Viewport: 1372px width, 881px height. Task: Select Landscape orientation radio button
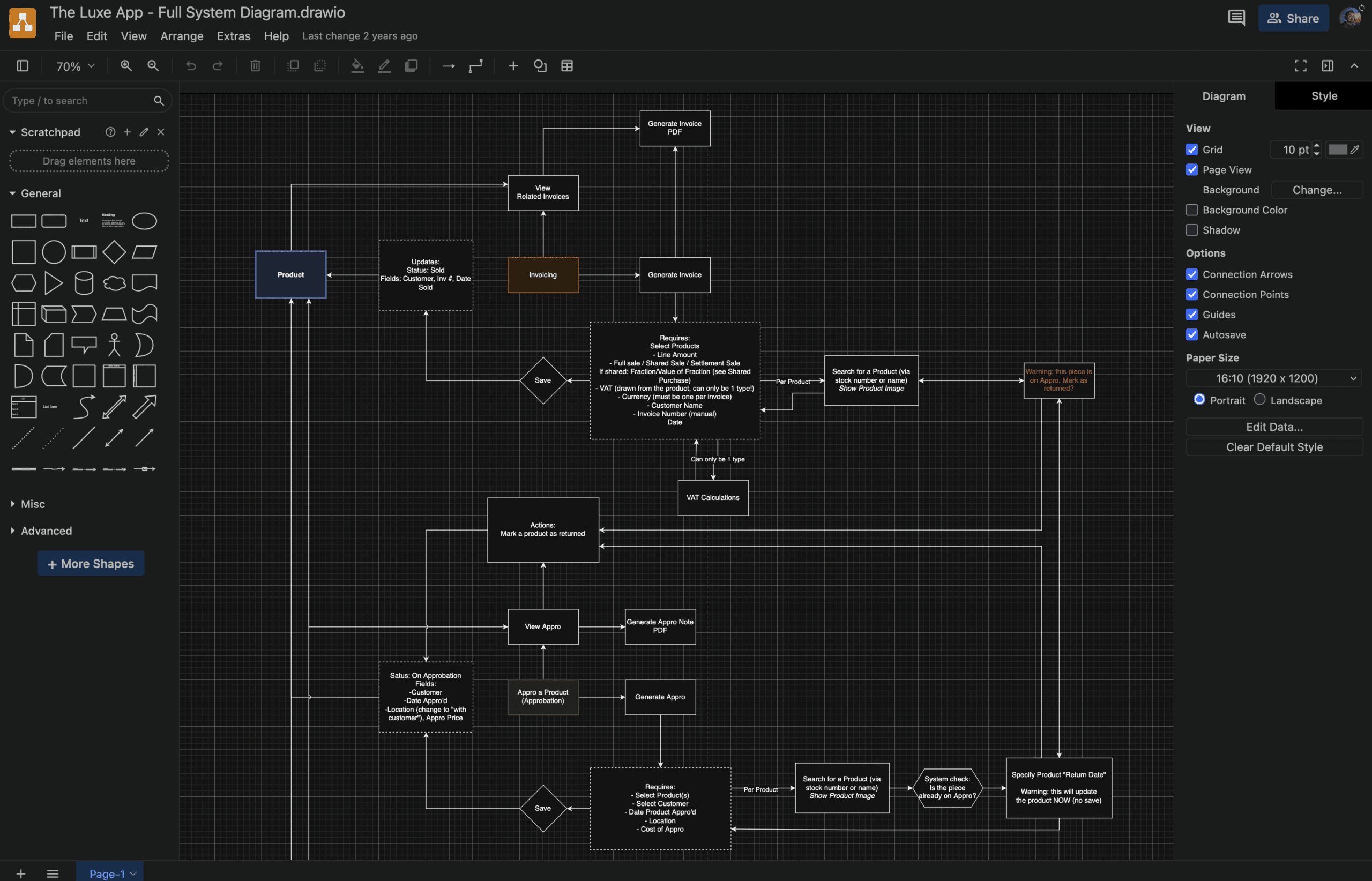[x=1259, y=400]
